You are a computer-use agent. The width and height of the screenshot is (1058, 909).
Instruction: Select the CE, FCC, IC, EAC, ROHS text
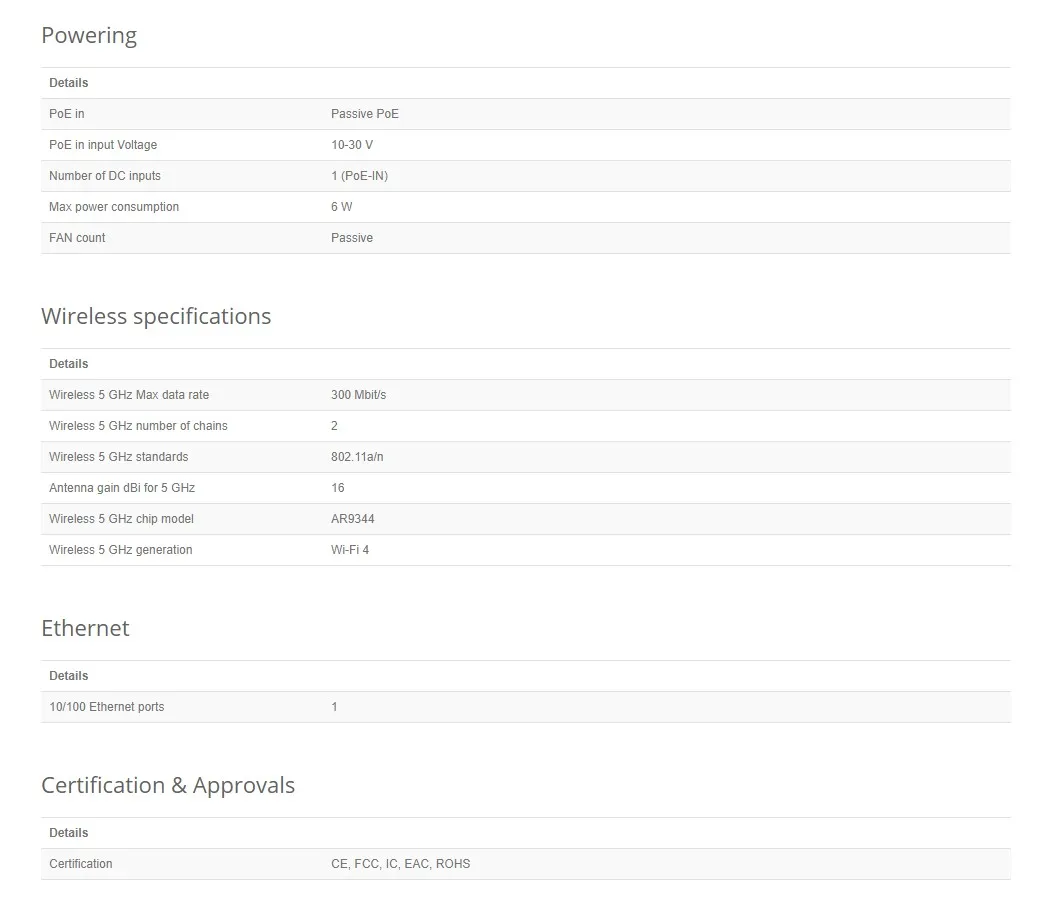[400, 864]
